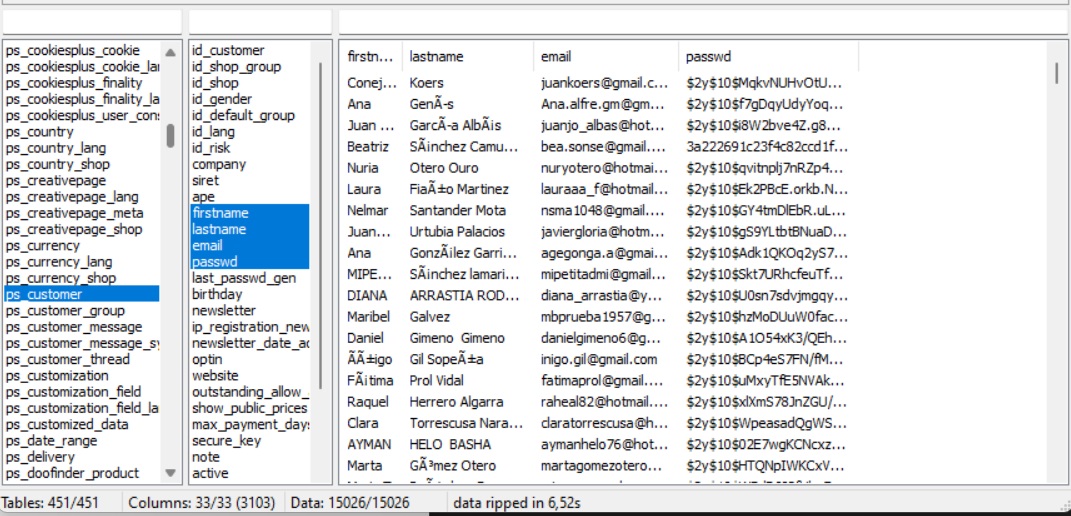This screenshot has height=516, width=1071.
Task: Select the ps_customer table
Action: (81, 294)
